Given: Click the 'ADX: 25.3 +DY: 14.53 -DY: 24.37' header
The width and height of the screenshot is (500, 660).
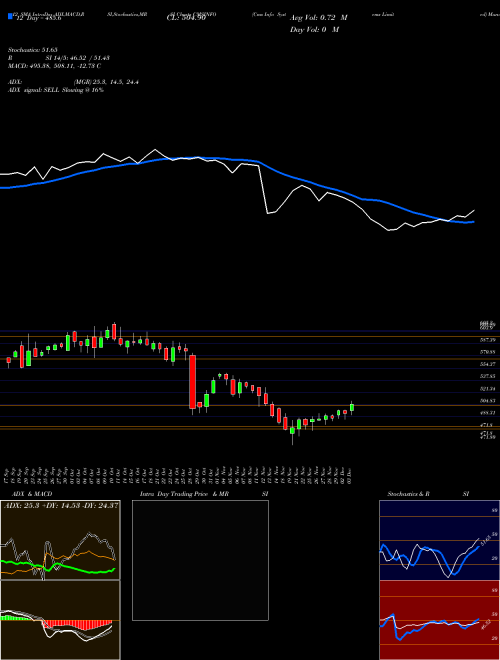Looking at the screenshot, I should coord(61,505).
